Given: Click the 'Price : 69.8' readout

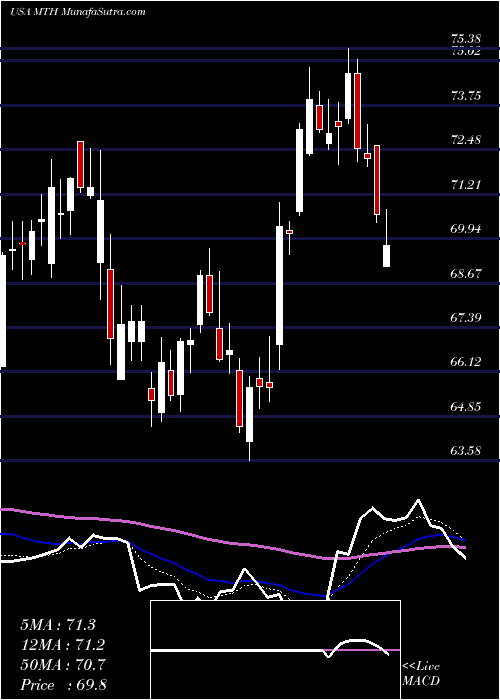Looking at the screenshot, I should [63, 685].
